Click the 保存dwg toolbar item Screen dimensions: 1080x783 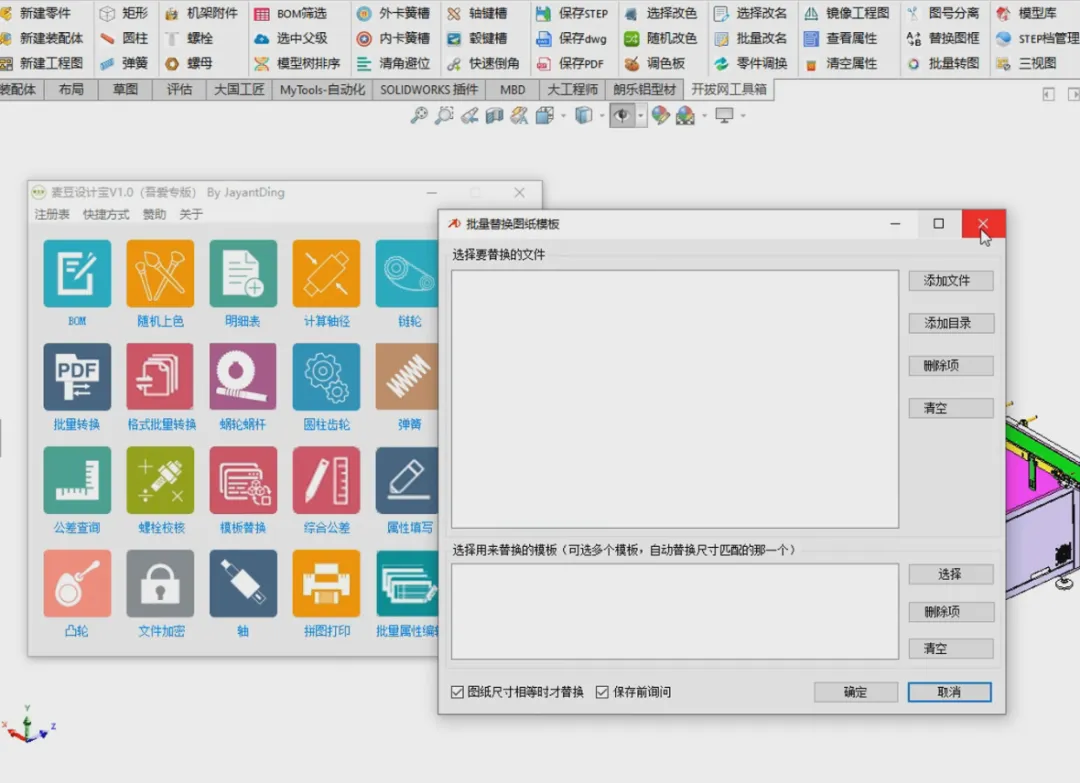click(572, 39)
